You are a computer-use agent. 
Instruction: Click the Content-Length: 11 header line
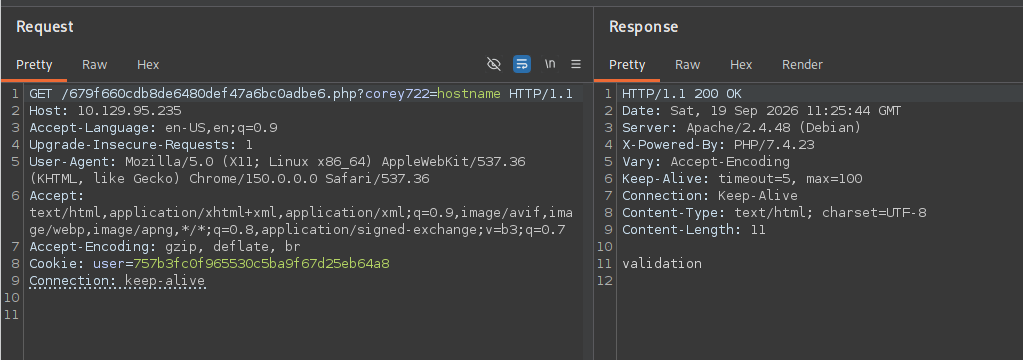pos(694,230)
